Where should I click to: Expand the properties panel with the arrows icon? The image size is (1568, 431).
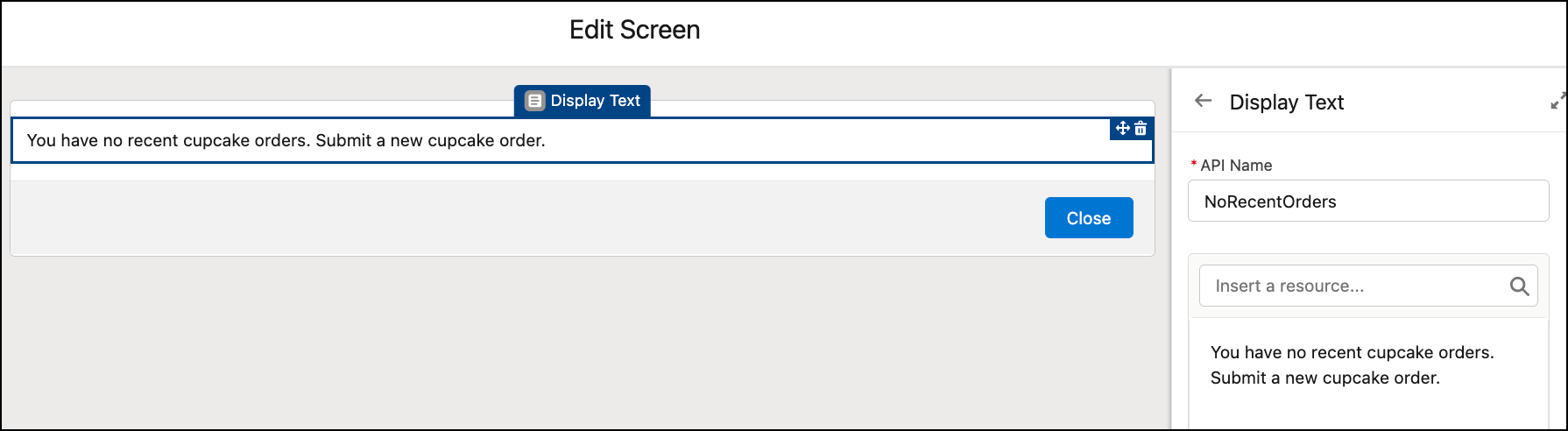tap(1558, 101)
